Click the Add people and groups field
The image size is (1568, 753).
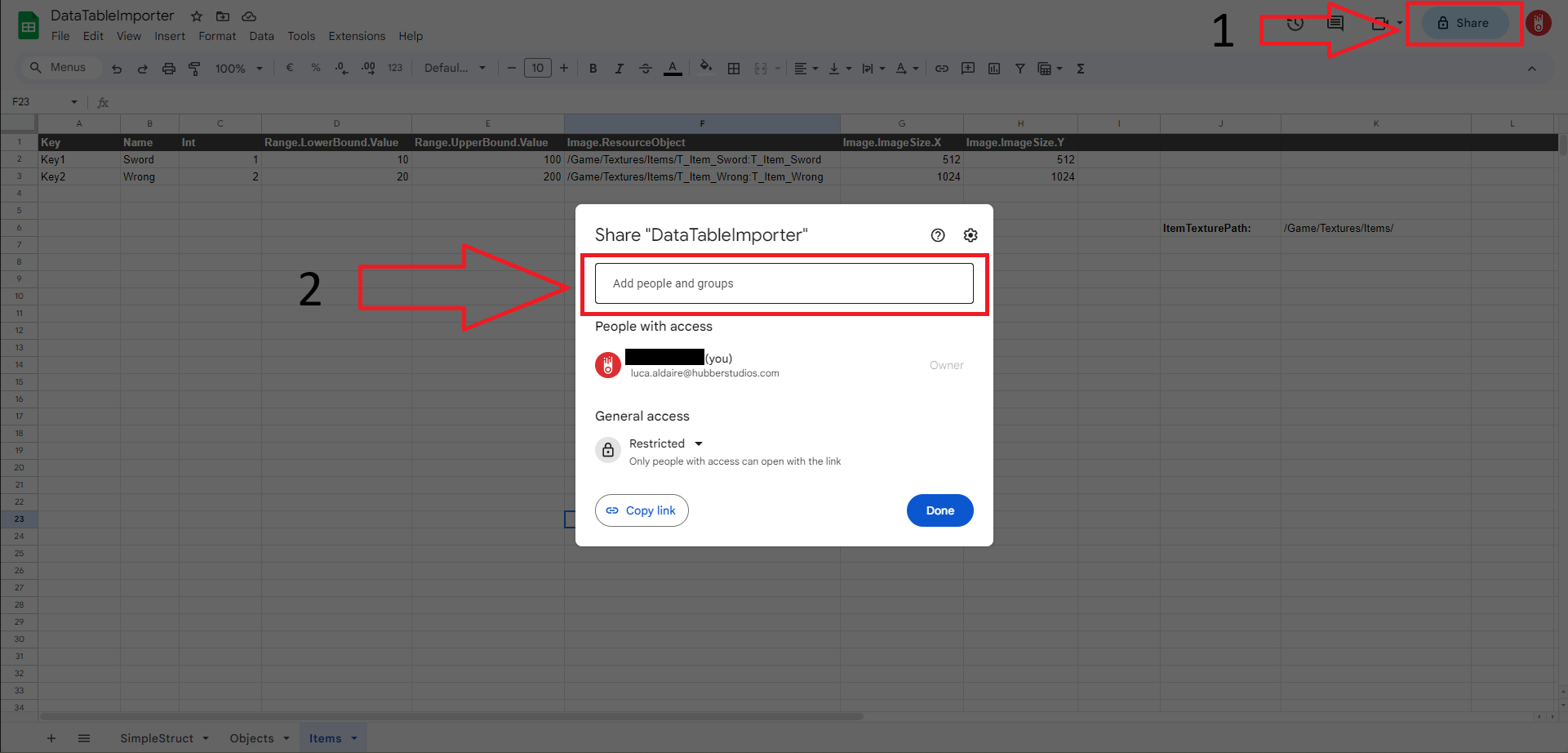784,283
